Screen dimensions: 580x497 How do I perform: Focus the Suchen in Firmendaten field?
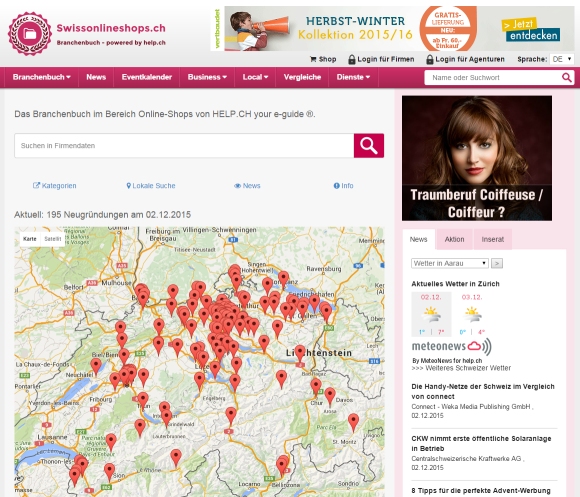click(184, 146)
